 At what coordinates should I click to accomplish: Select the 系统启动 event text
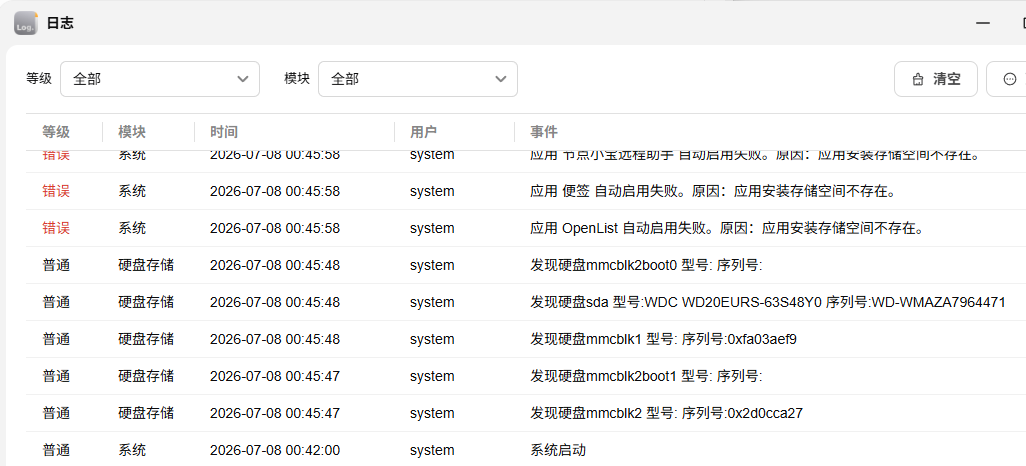pos(557,450)
